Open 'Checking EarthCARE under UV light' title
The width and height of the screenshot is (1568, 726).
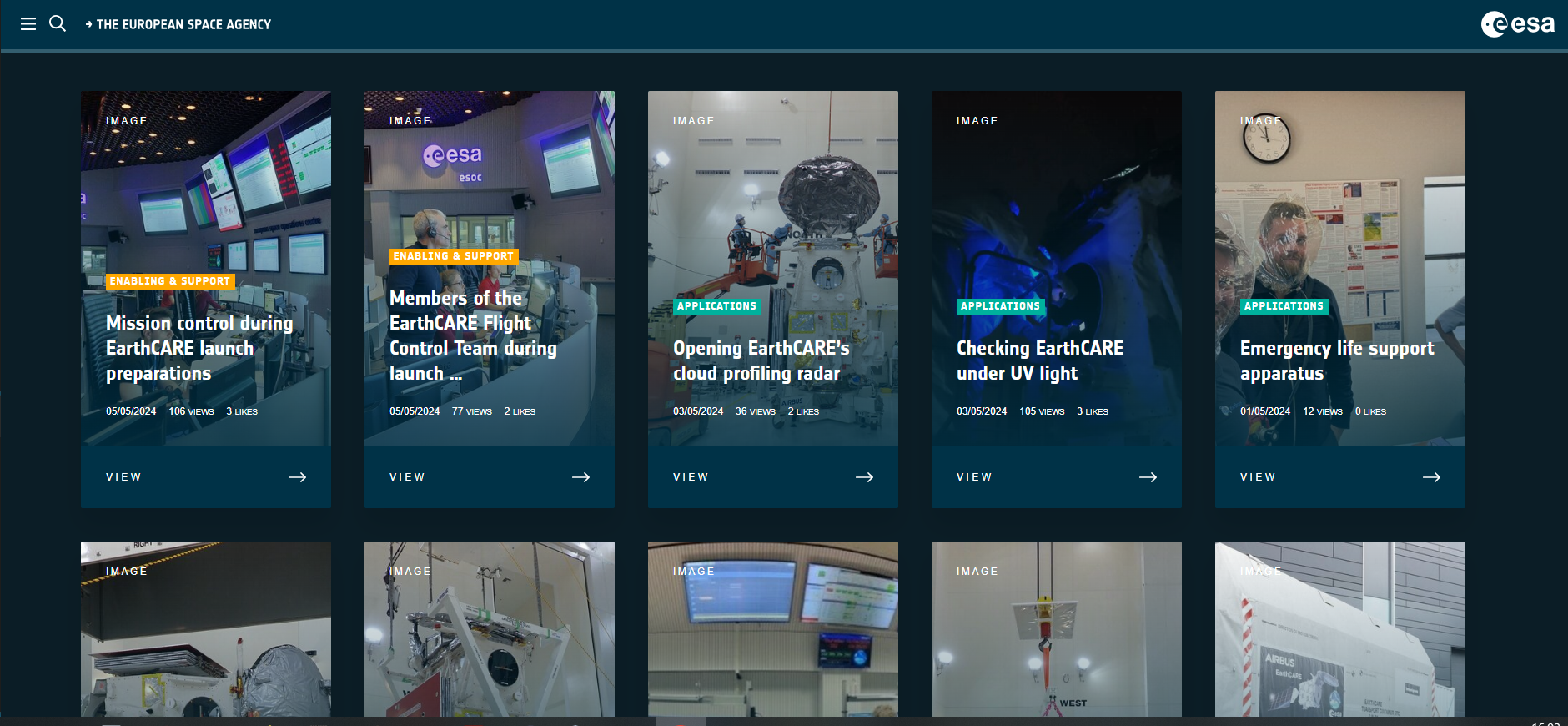pyautogui.click(x=1040, y=360)
